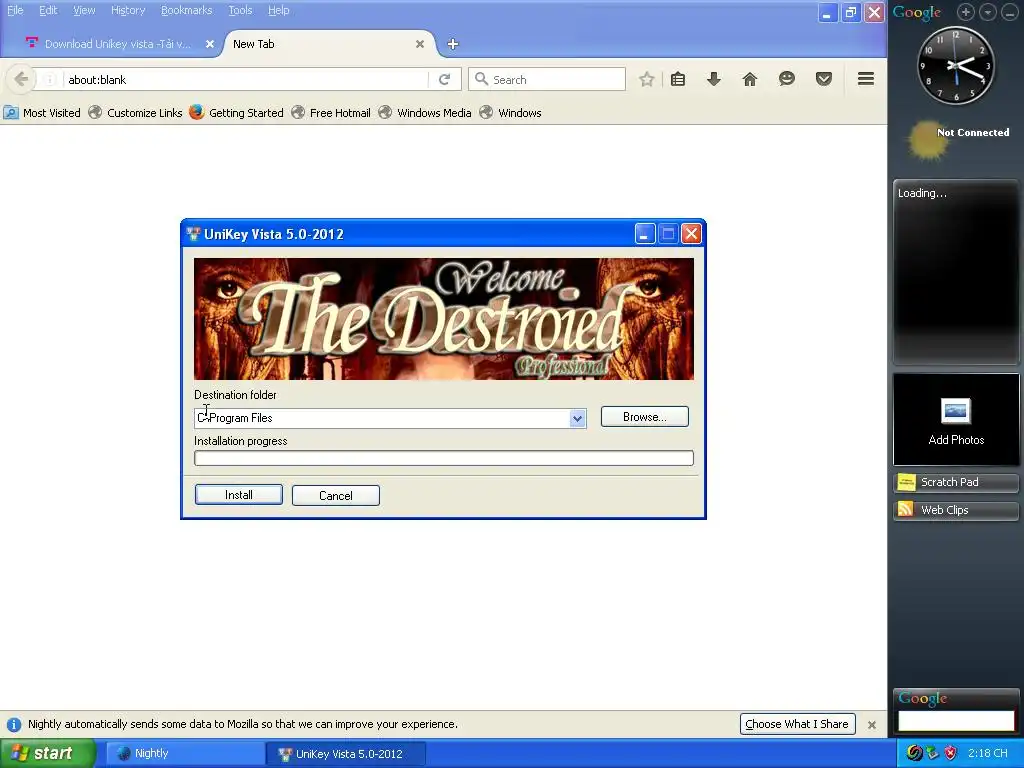Select UniKey Vista 5.0-2012 taskbar item
The width and height of the screenshot is (1024, 768).
346,754
